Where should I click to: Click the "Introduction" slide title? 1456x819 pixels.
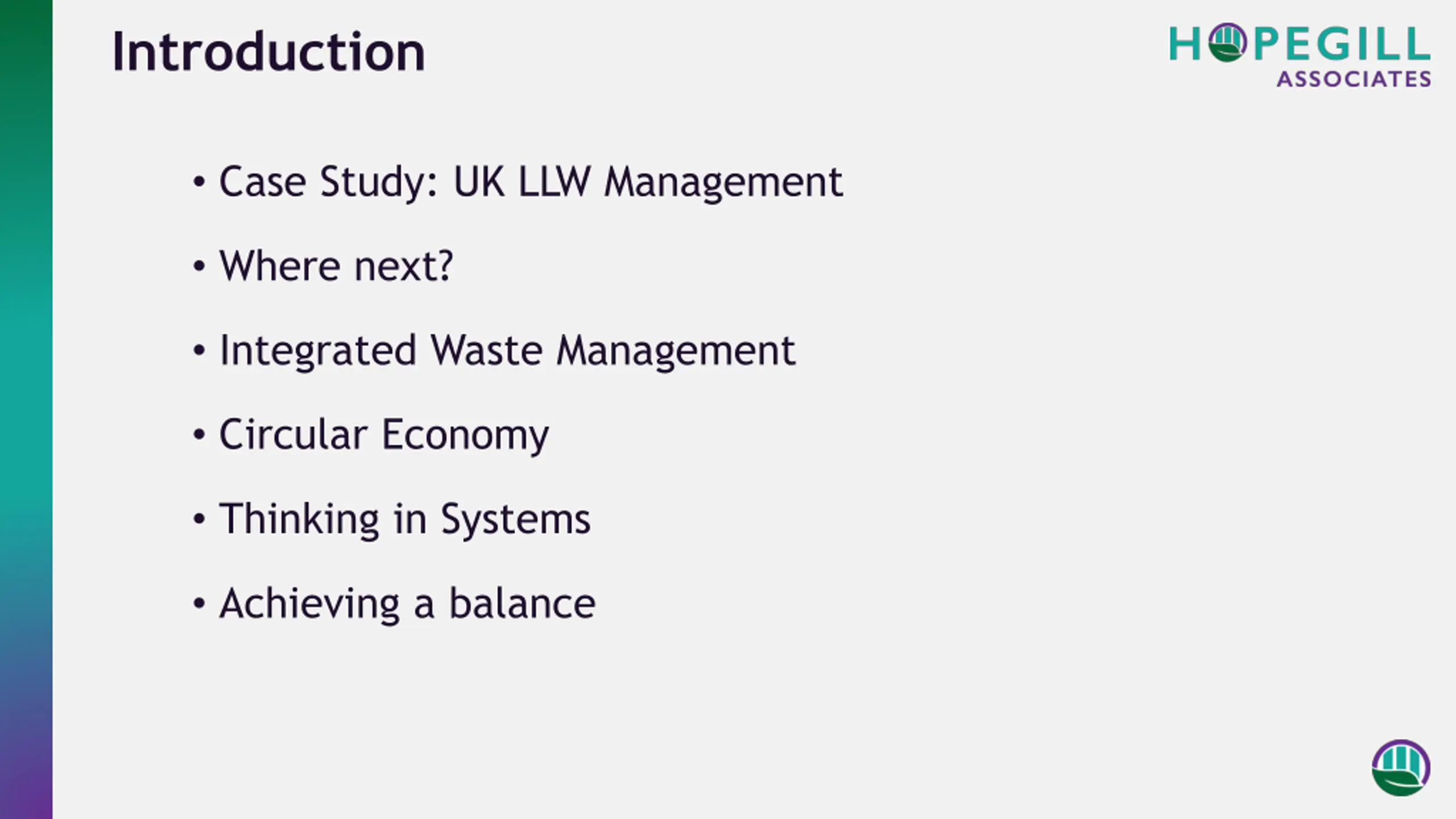[268, 52]
